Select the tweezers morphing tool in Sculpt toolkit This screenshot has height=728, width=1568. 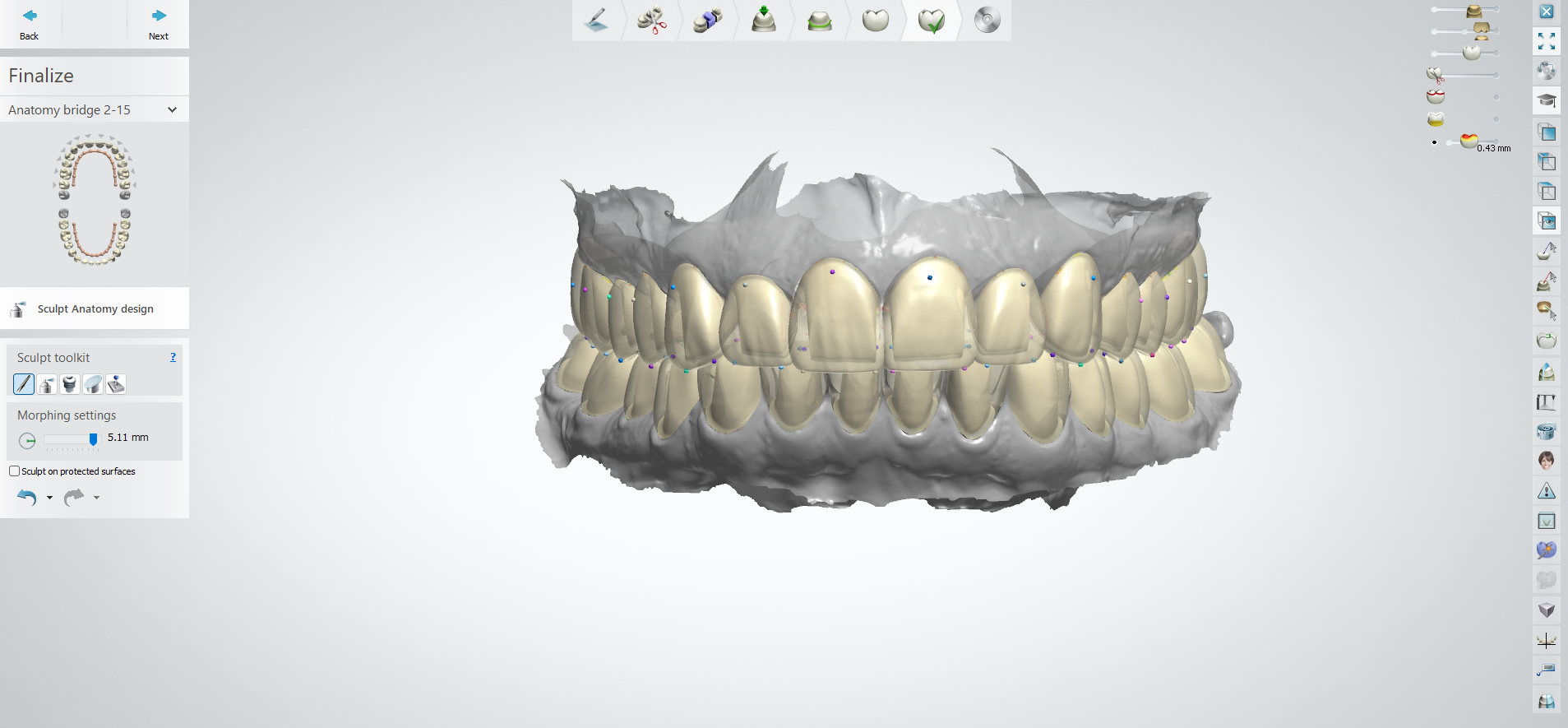[24, 384]
